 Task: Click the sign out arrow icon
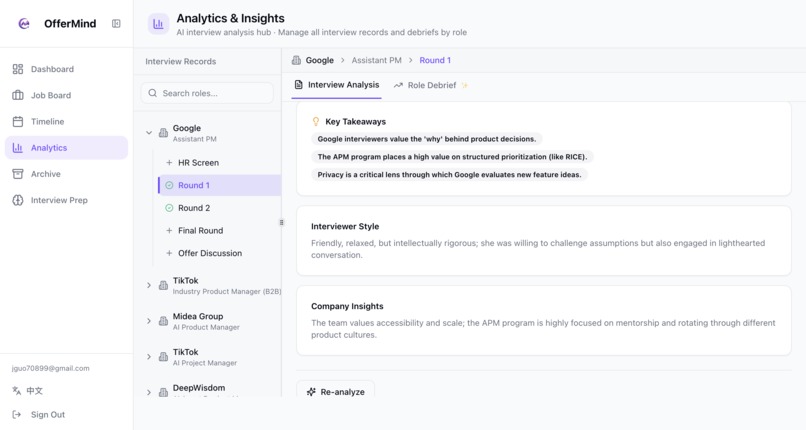16,414
